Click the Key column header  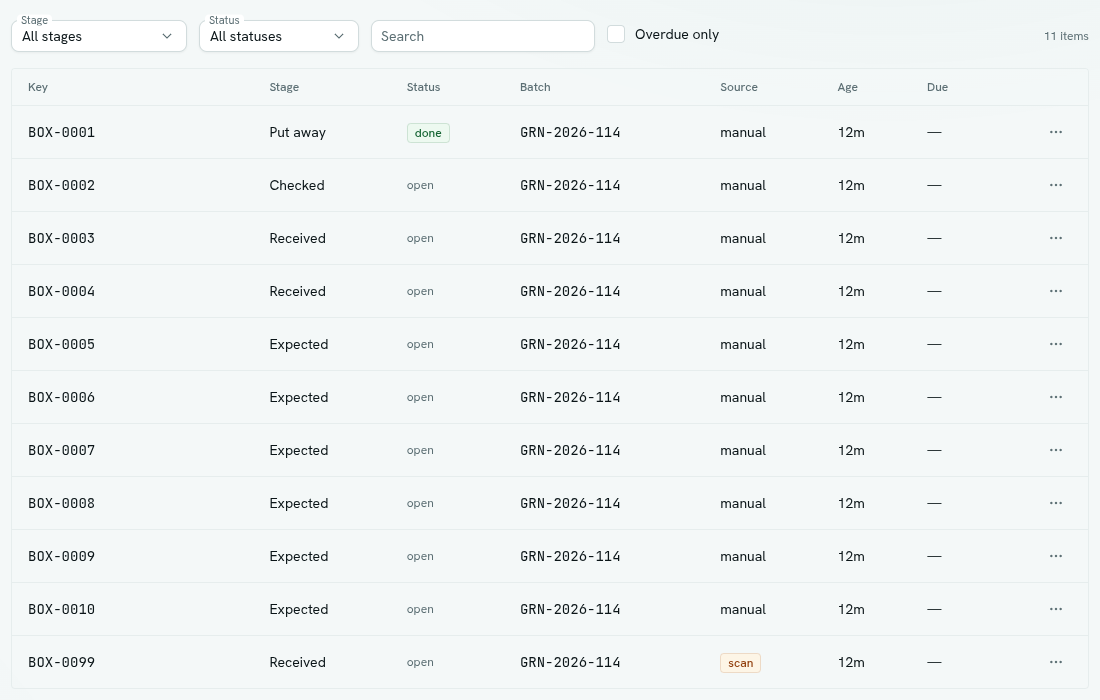[x=38, y=87]
